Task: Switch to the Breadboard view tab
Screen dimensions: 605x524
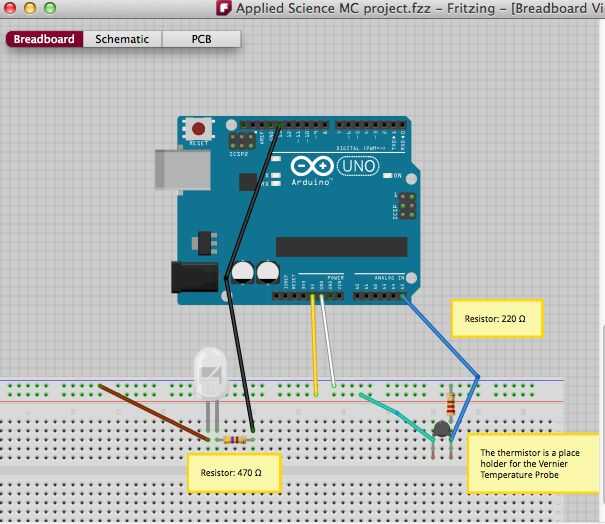Action: (x=44, y=39)
